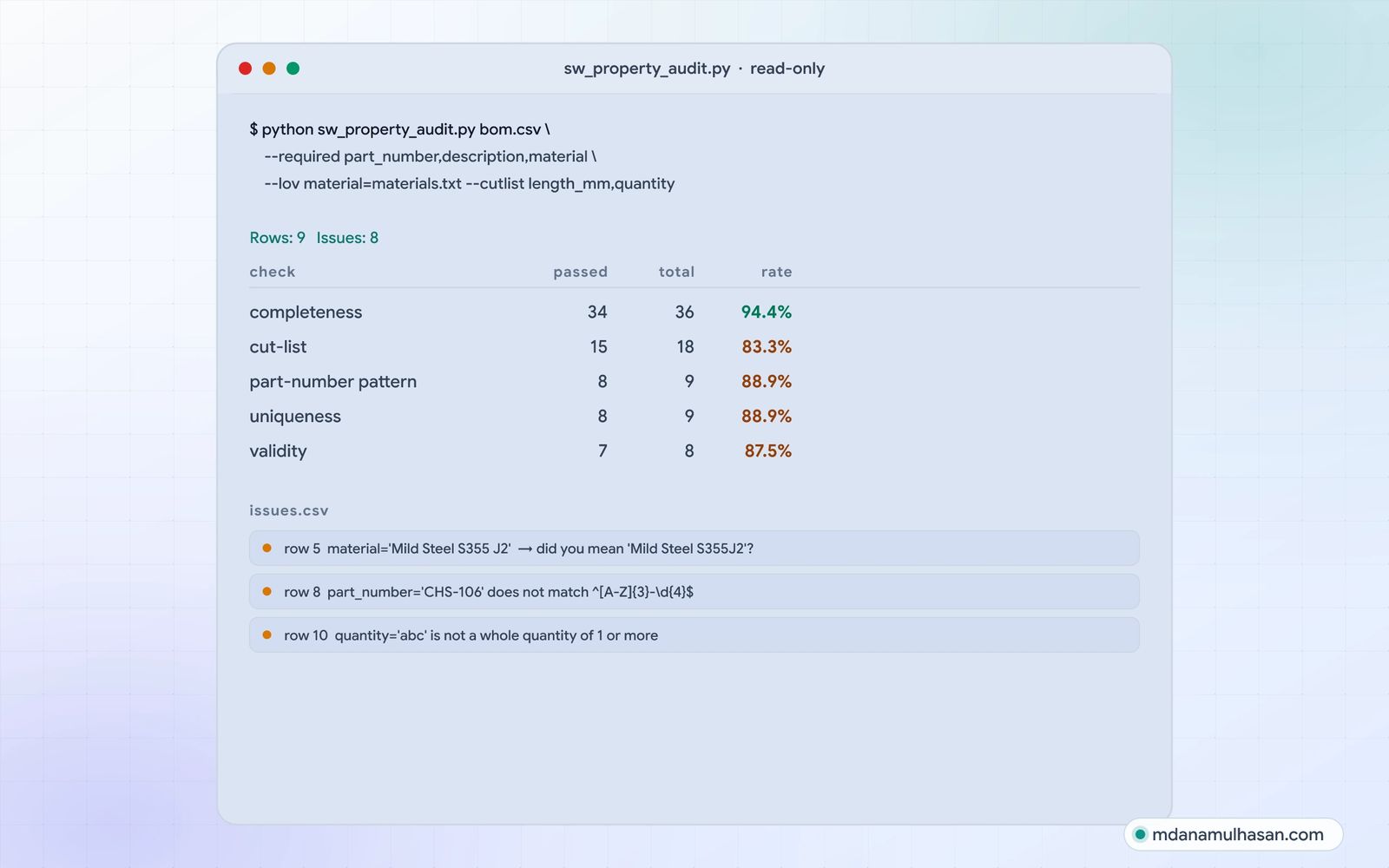
Task: Click the 88.9% rate in uniqueness row
Action: pyautogui.click(x=767, y=416)
